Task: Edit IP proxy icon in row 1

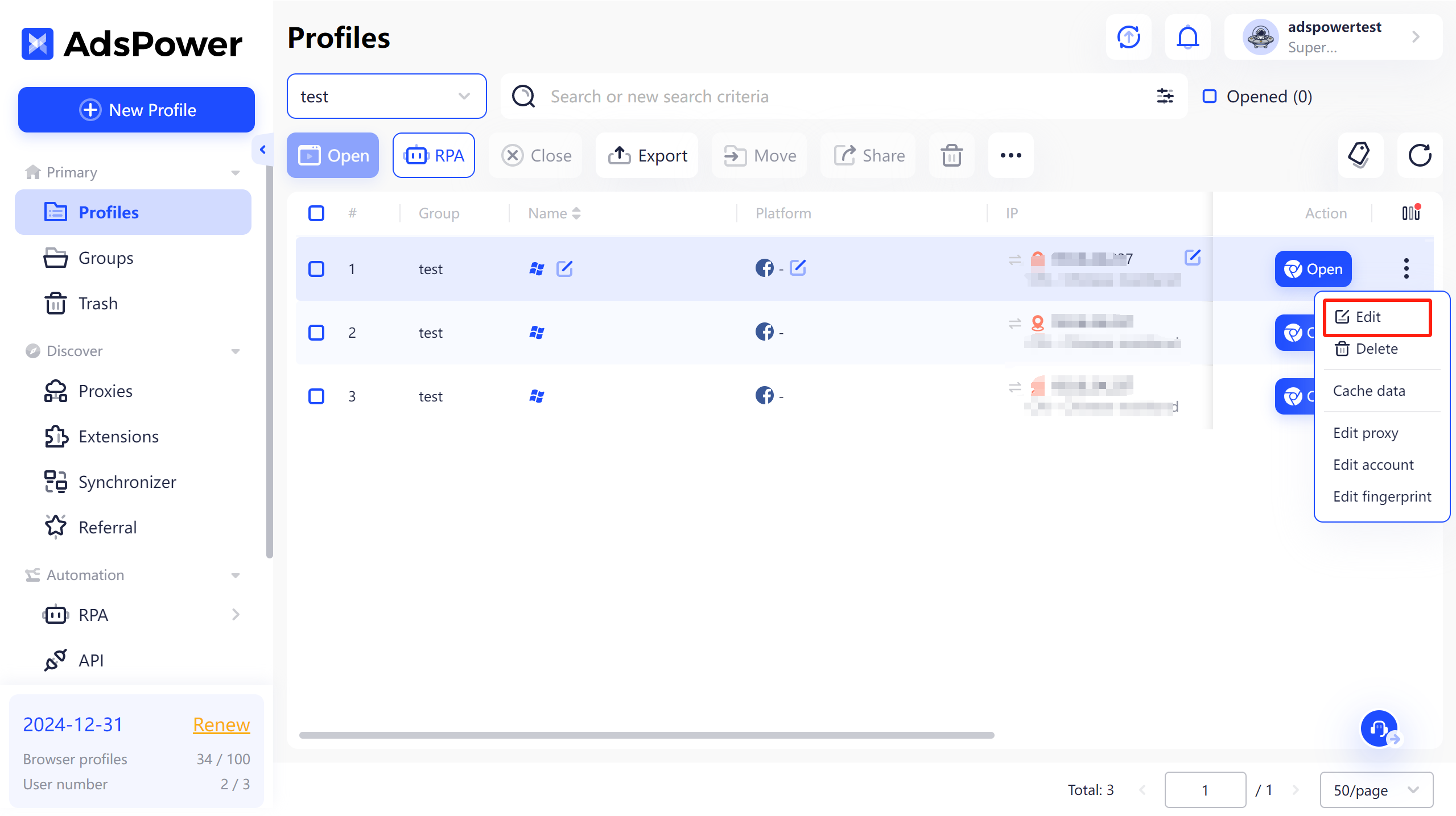Action: point(1193,257)
